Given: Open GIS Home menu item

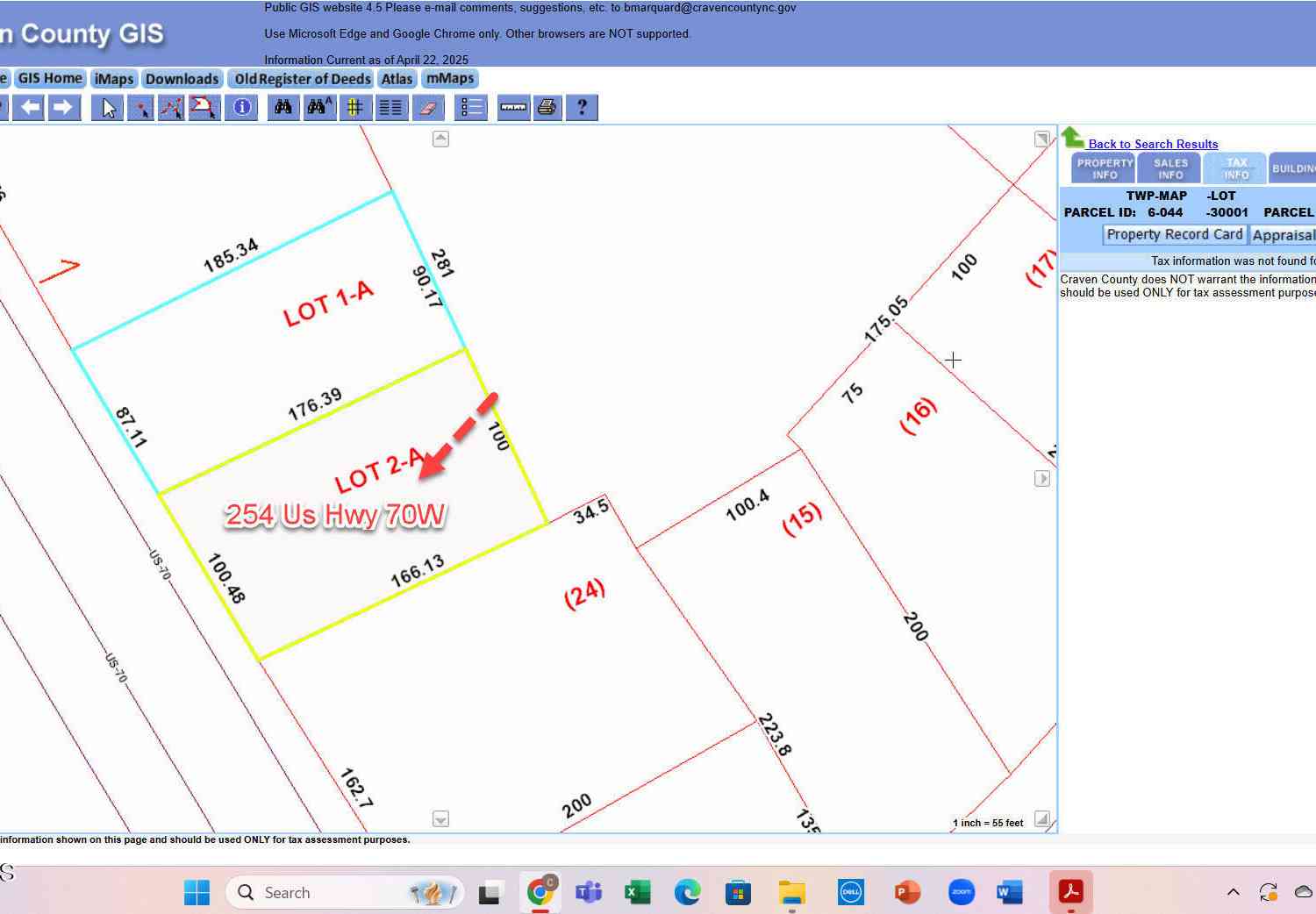Looking at the screenshot, I should click(x=50, y=78).
